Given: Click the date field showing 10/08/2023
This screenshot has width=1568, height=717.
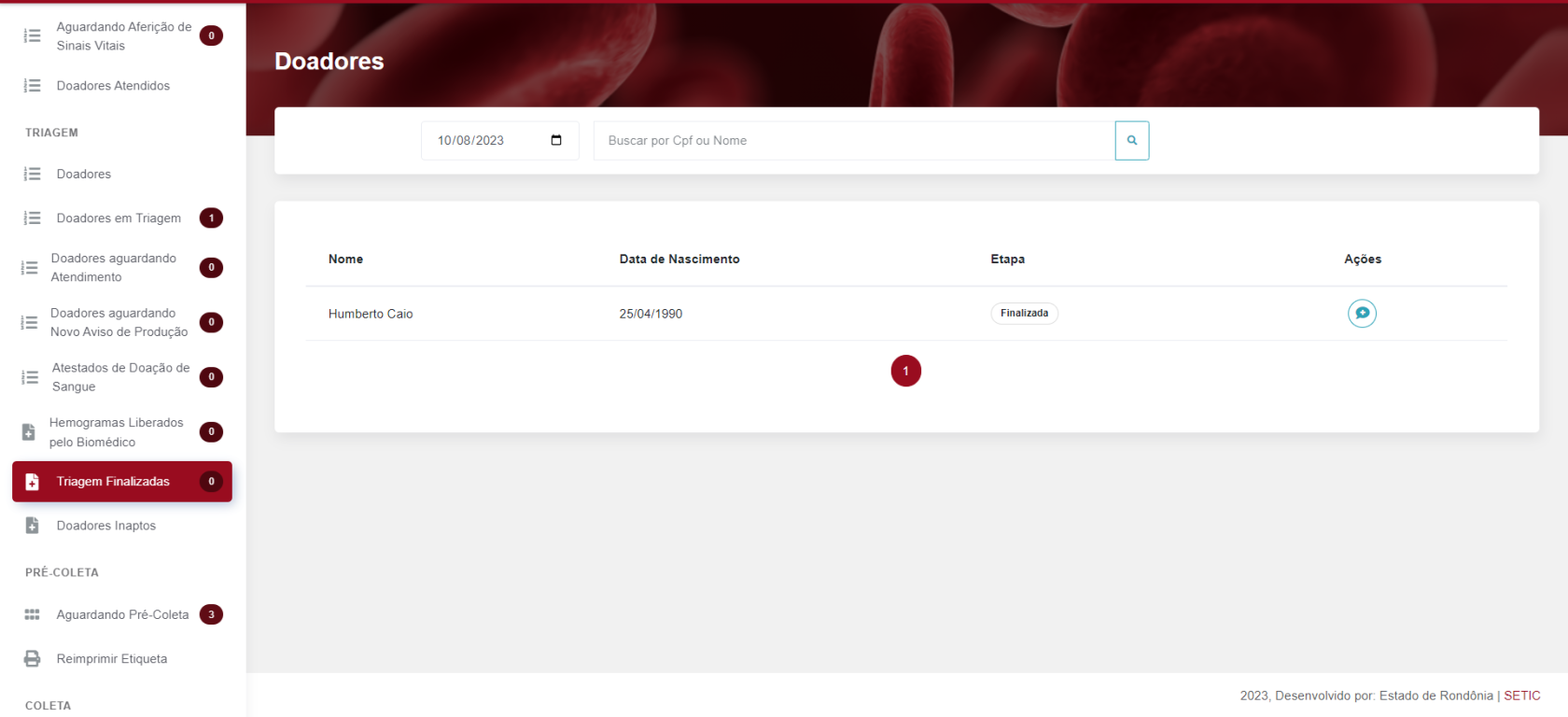Looking at the screenshot, I should point(499,141).
